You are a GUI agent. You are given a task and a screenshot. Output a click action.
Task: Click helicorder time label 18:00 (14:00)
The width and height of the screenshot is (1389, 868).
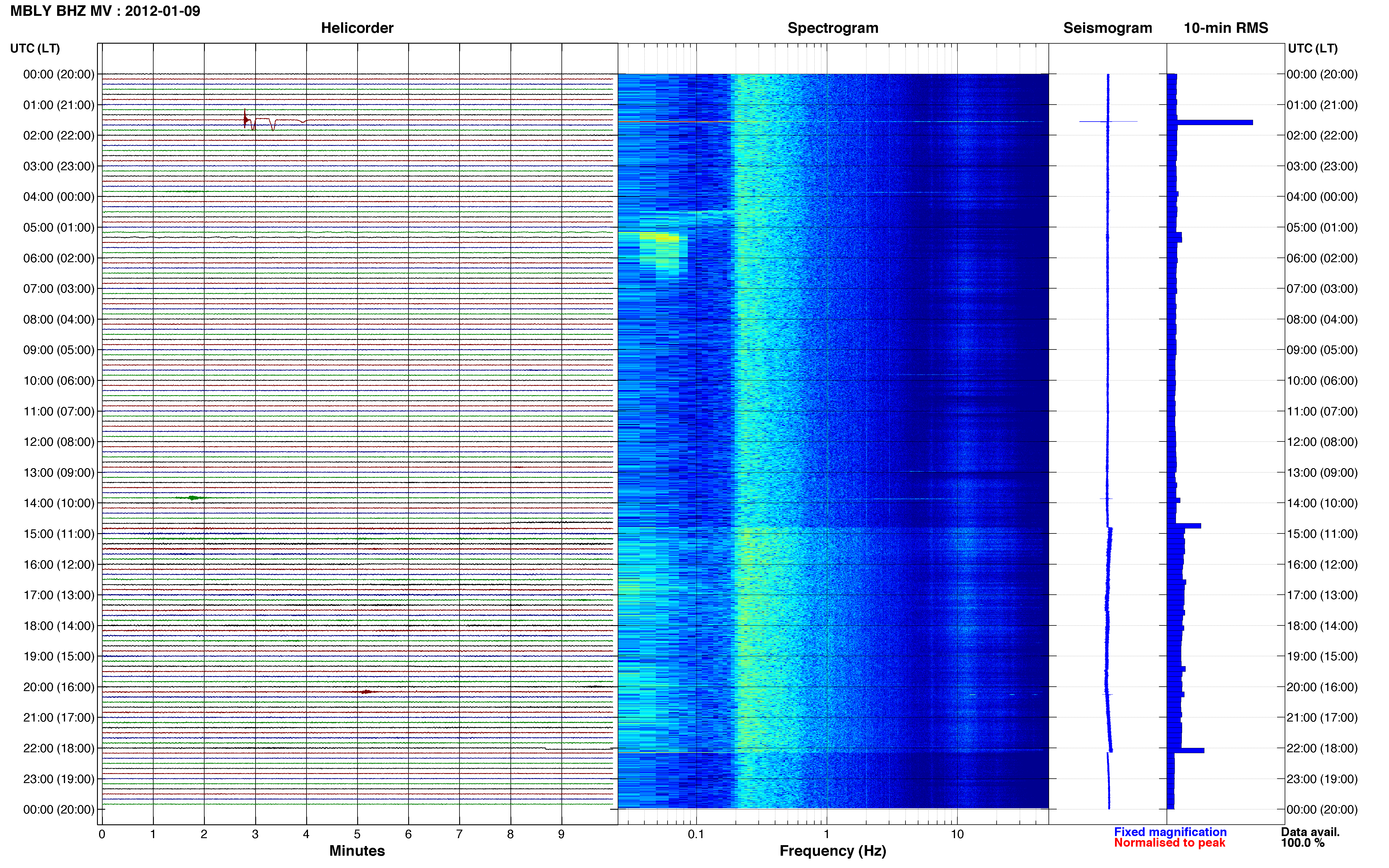[x=59, y=626]
